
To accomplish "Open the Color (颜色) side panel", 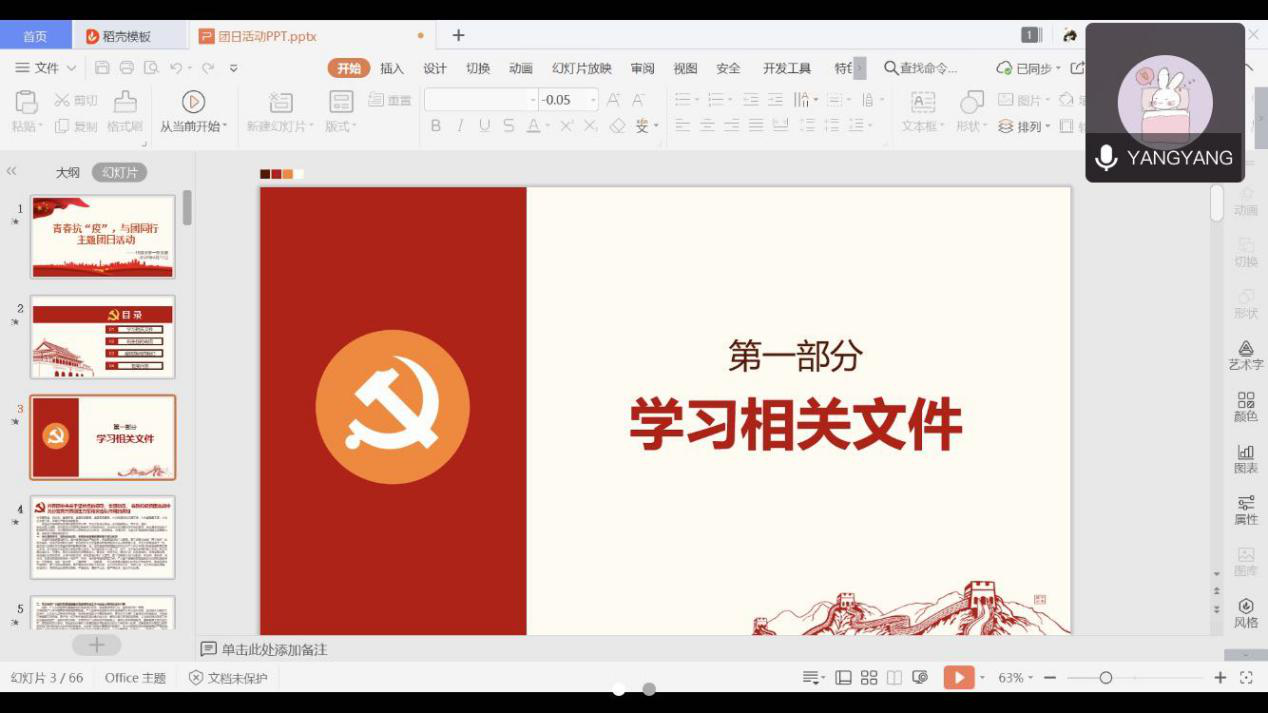I will tap(1246, 407).
